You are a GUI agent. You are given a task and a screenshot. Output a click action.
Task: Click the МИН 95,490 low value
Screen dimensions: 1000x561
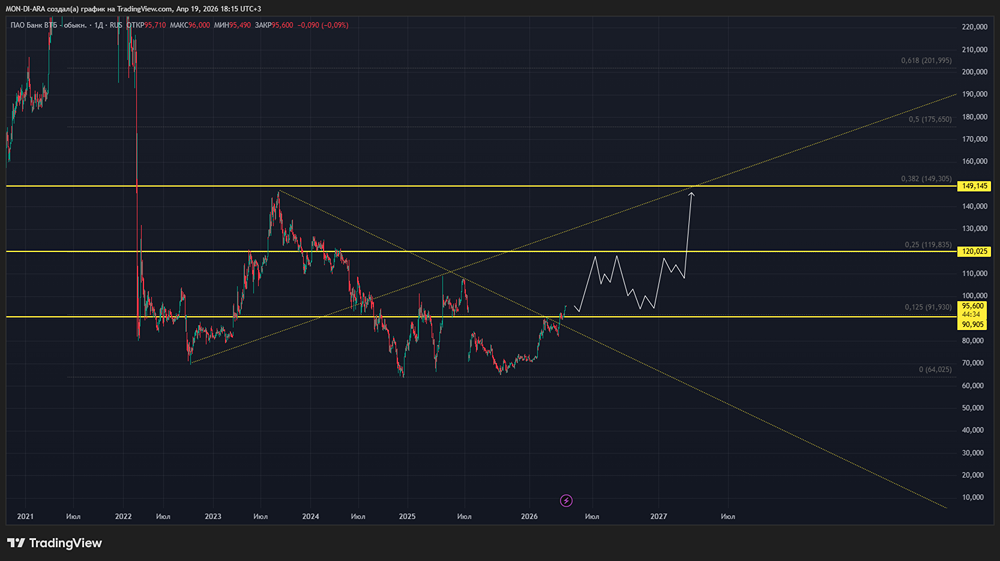tap(232, 26)
